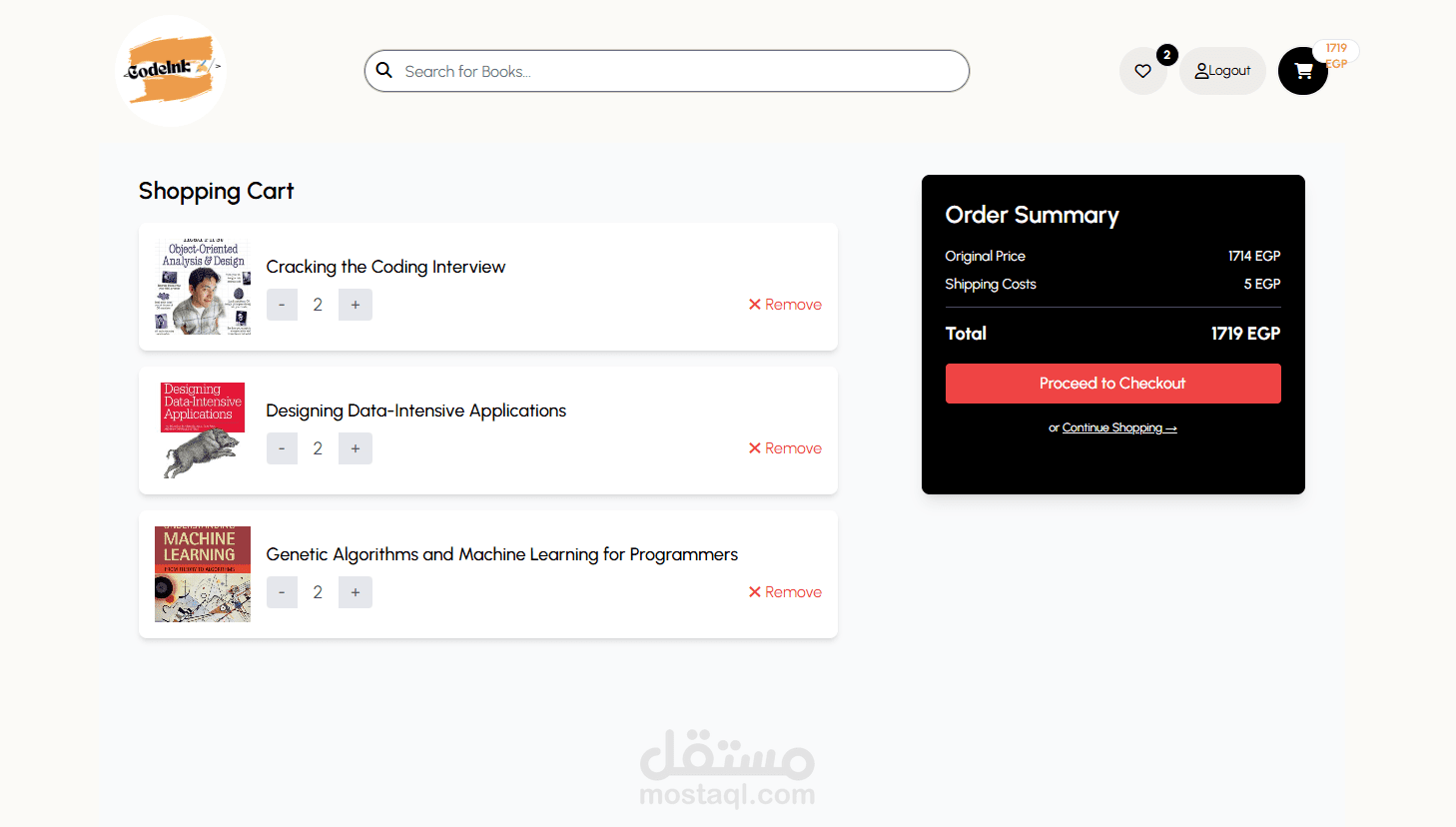
Task: Click Genetic Algorithms and Machine Learning title
Action: [x=502, y=554]
